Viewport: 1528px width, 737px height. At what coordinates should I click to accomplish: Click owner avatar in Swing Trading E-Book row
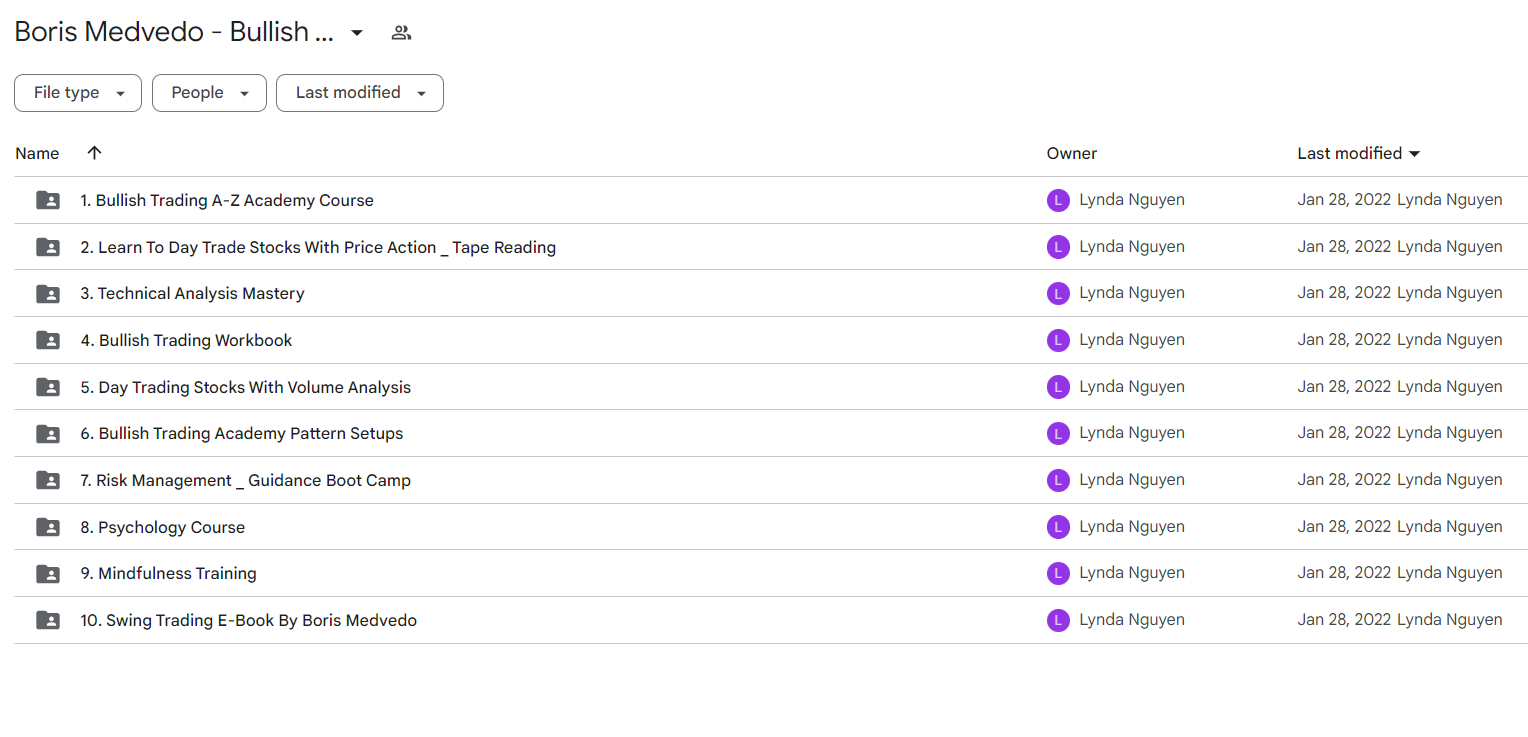(x=1058, y=620)
